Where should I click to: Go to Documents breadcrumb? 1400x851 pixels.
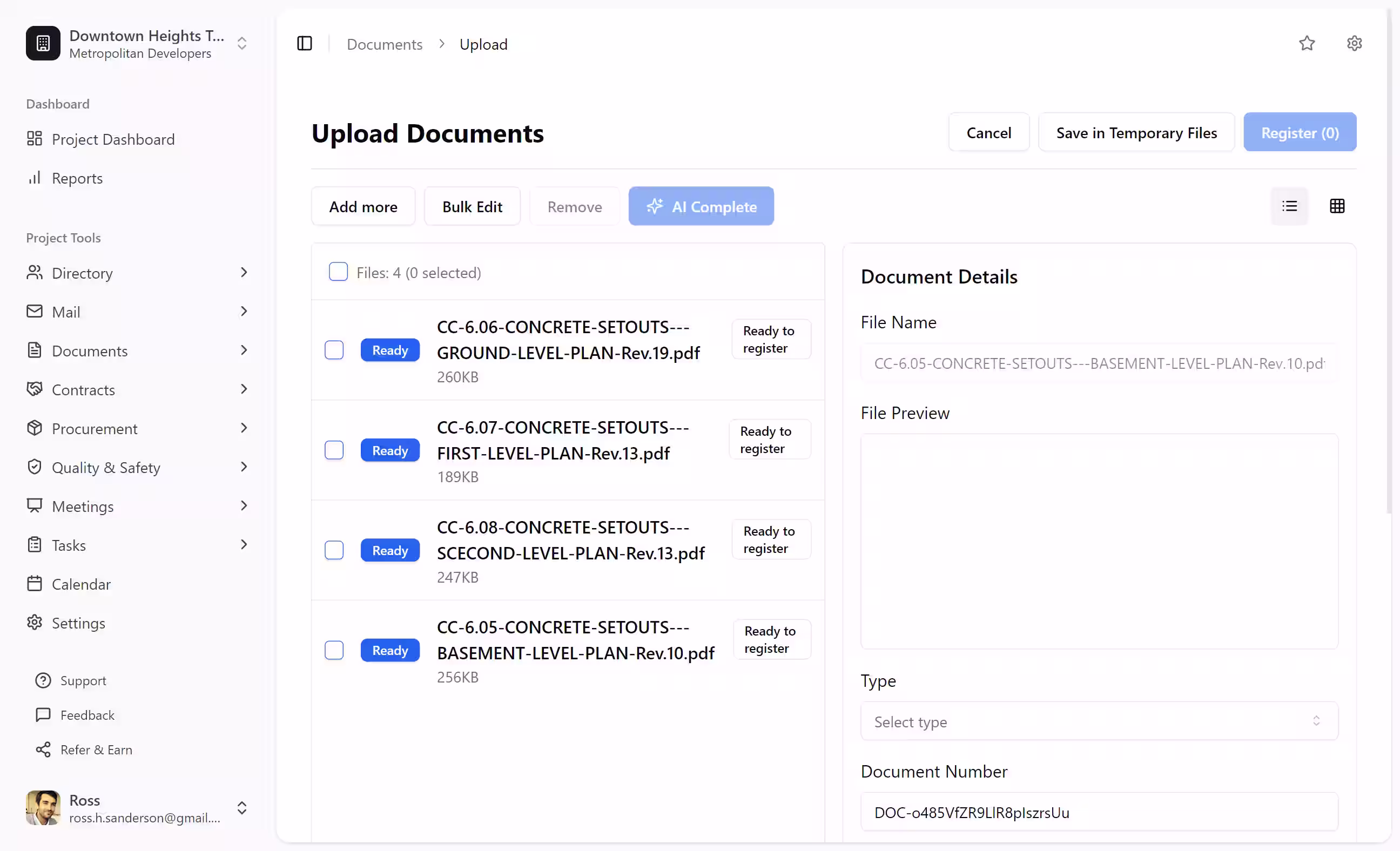click(x=384, y=44)
